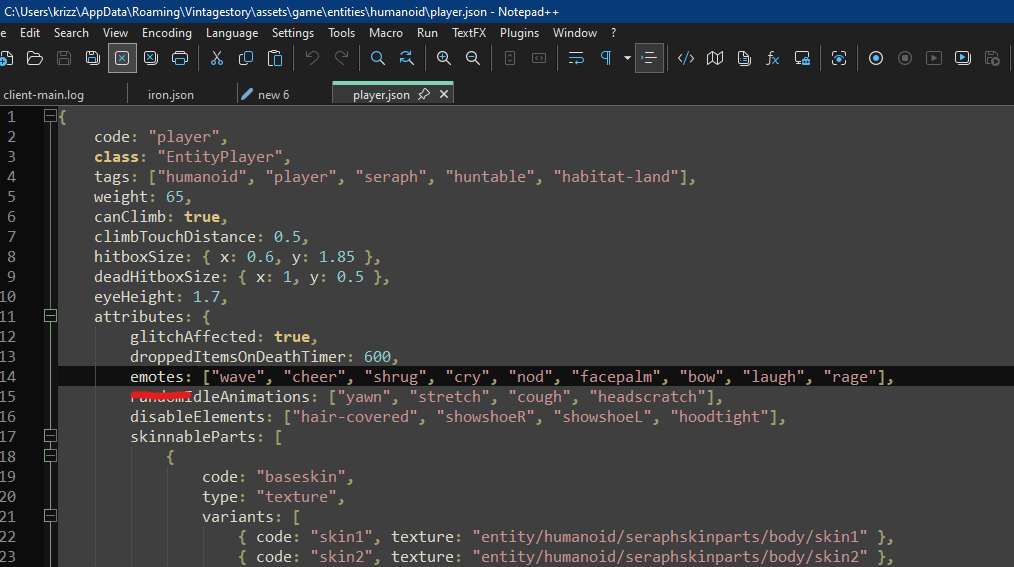
Task: Open the Function List fx icon
Action: pos(773,58)
